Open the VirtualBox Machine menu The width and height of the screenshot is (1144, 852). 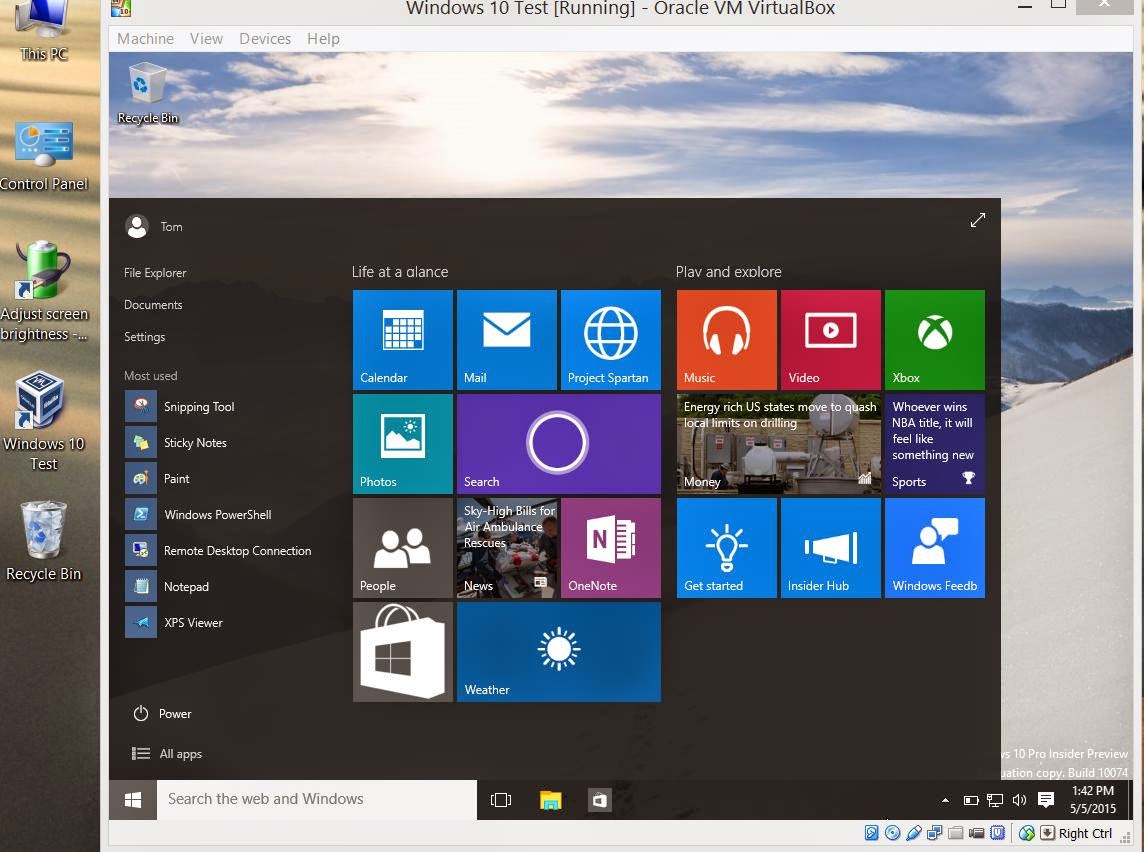pyautogui.click(x=145, y=39)
